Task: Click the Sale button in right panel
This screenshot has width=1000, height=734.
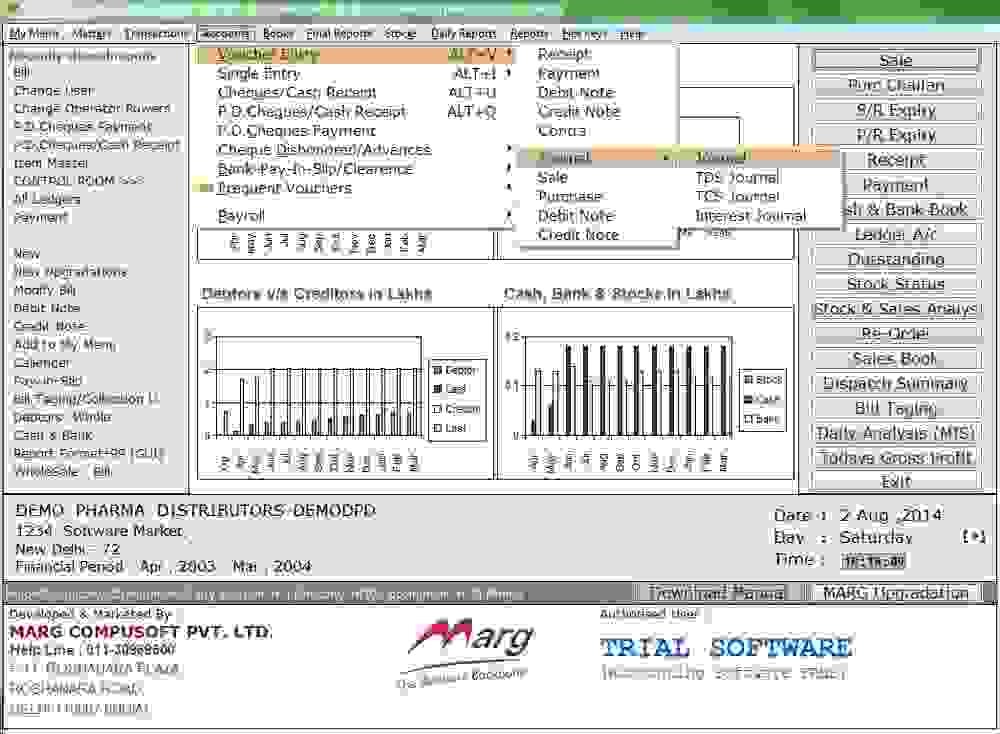Action: pos(896,61)
